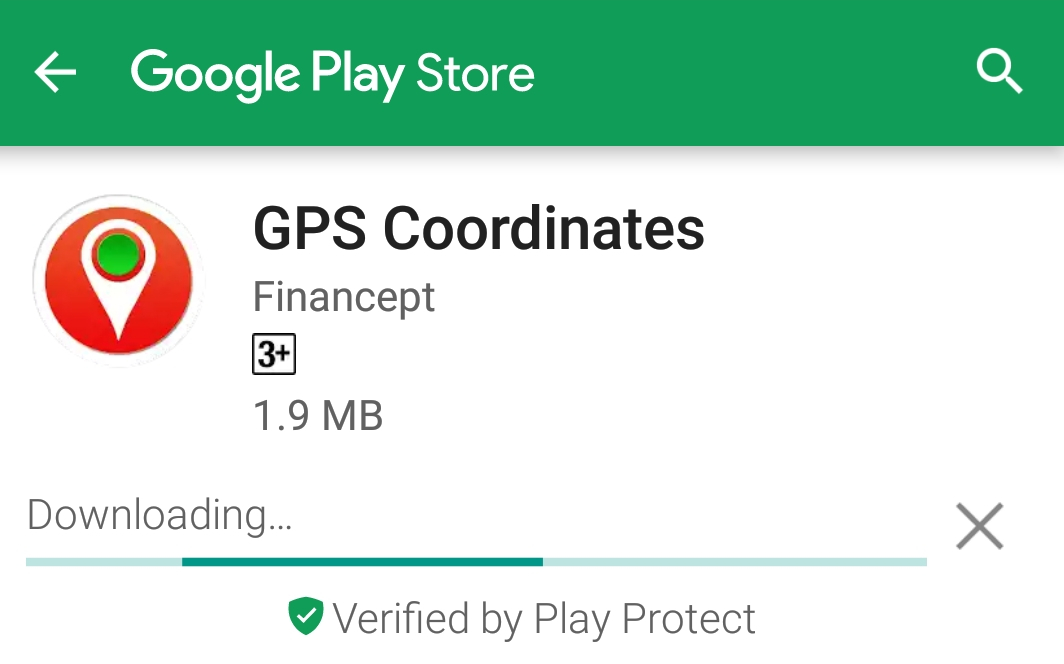
Task: Cancel the download with the X icon
Action: [x=979, y=526]
